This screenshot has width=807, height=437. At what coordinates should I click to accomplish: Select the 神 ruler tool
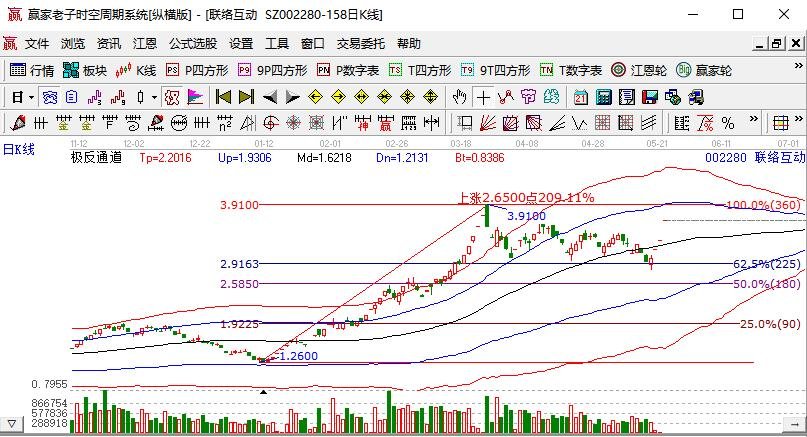coord(363,123)
